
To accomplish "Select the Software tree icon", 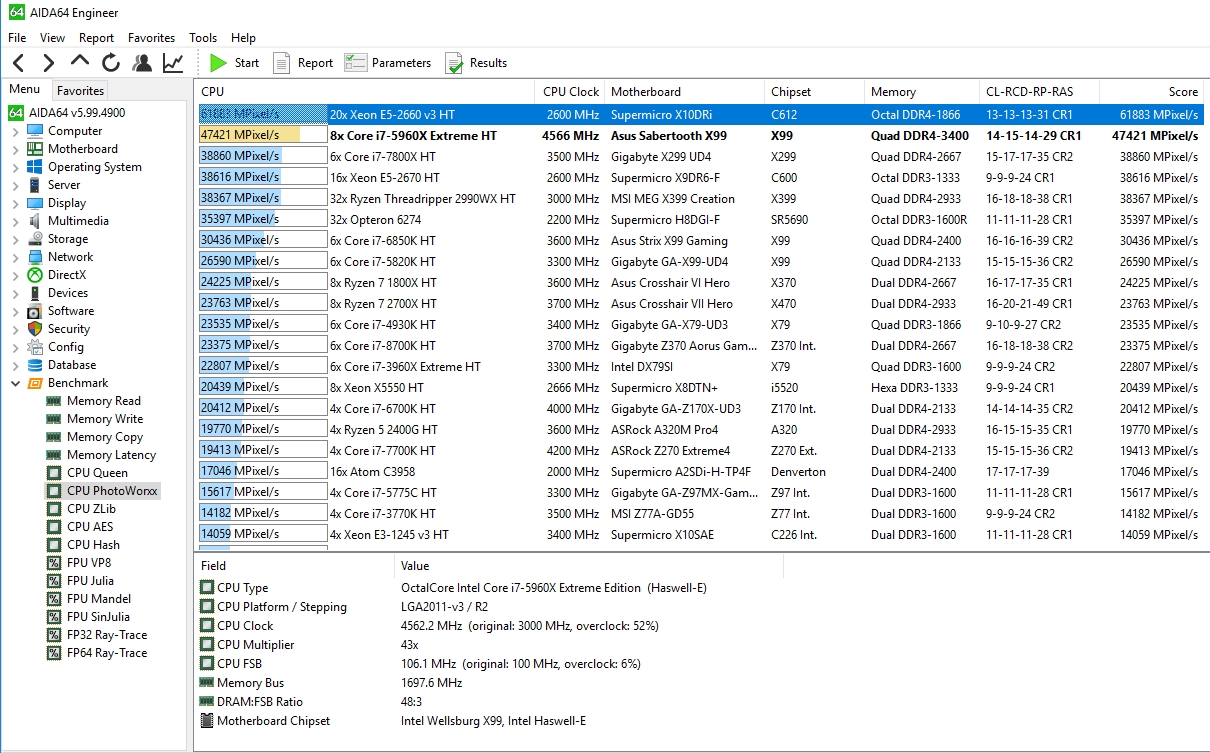I will click(35, 311).
